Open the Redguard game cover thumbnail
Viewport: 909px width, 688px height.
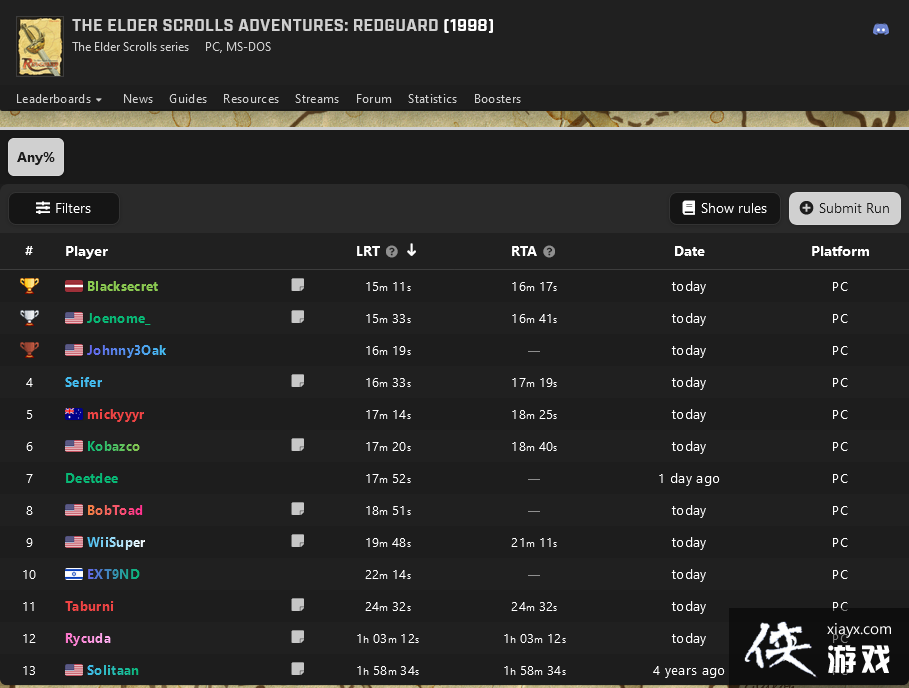click(40, 46)
